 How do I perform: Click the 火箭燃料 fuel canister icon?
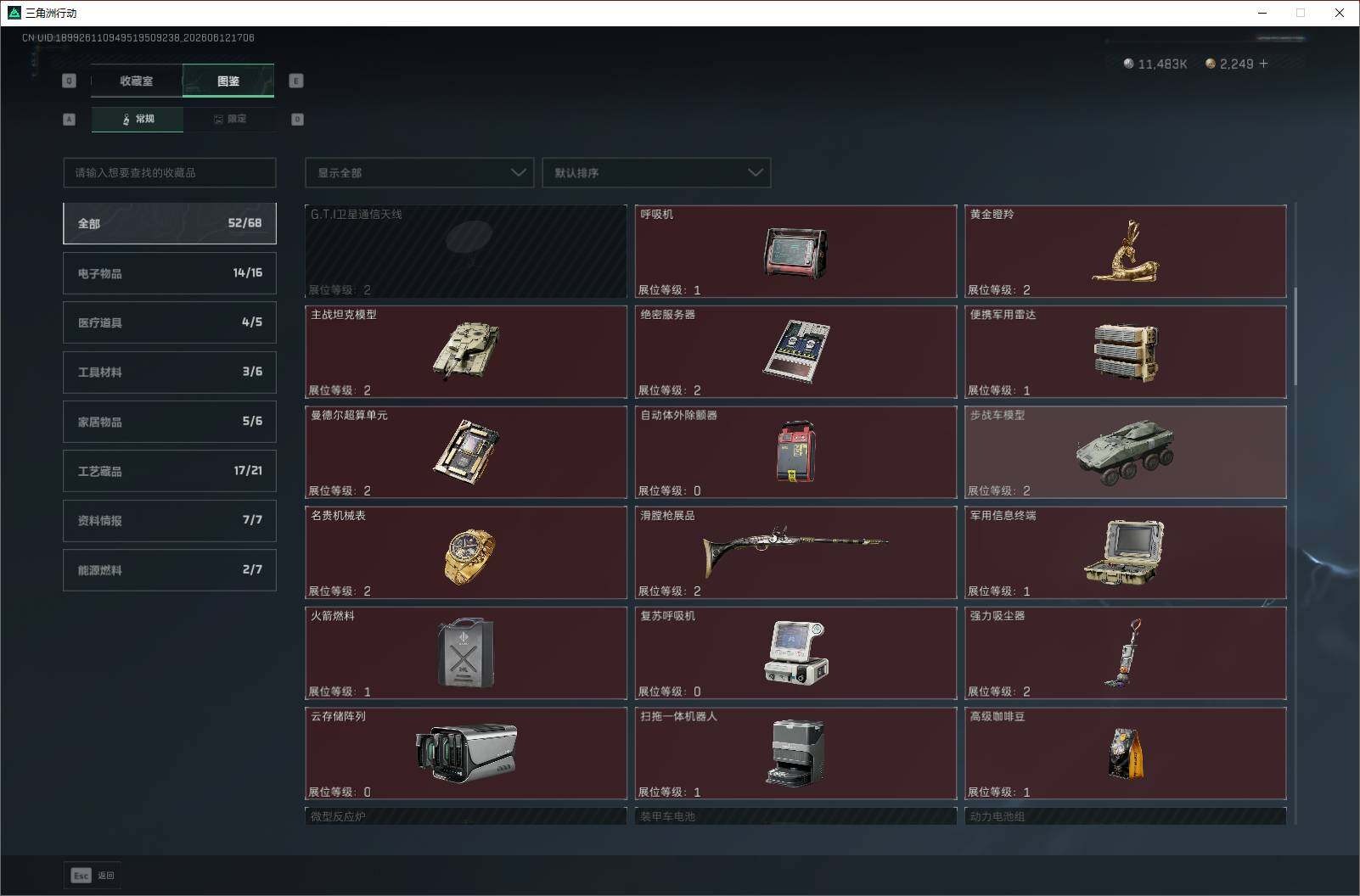tap(466, 652)
